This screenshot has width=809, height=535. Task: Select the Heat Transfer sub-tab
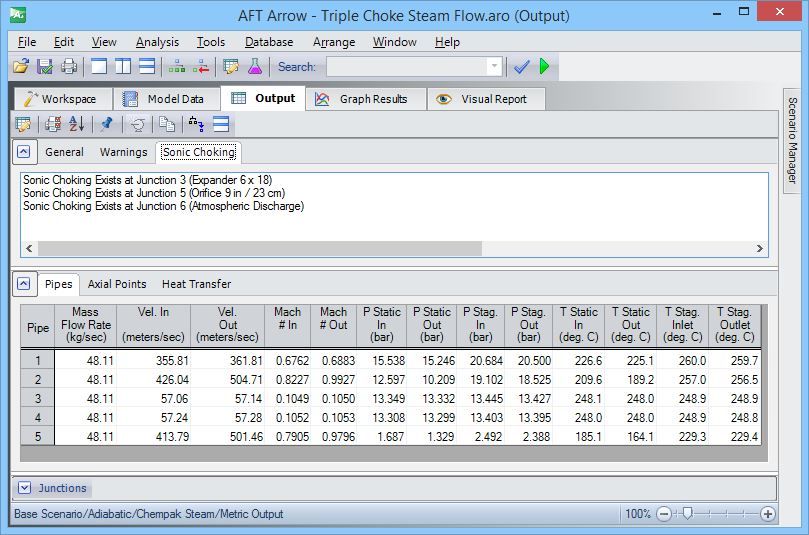(x=196, y=284)
